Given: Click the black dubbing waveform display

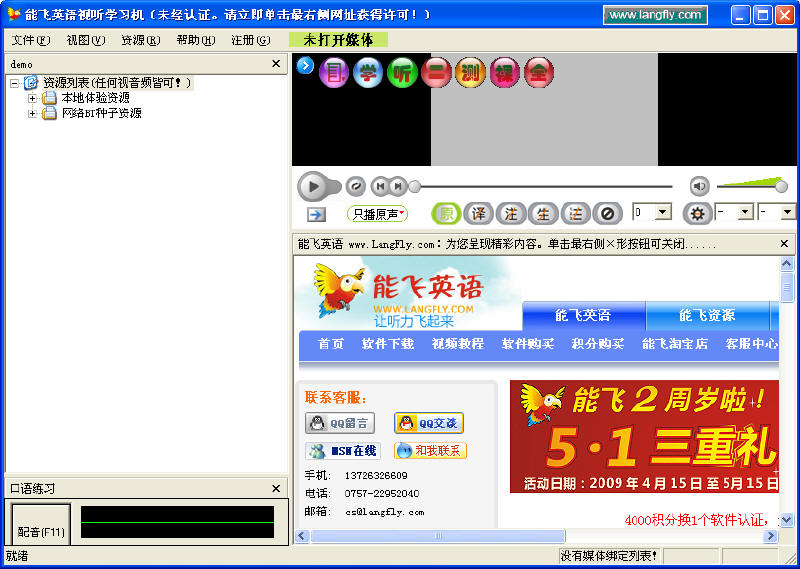Looking at the screenshot, I should pyautogui.click(x=178, y=522).
